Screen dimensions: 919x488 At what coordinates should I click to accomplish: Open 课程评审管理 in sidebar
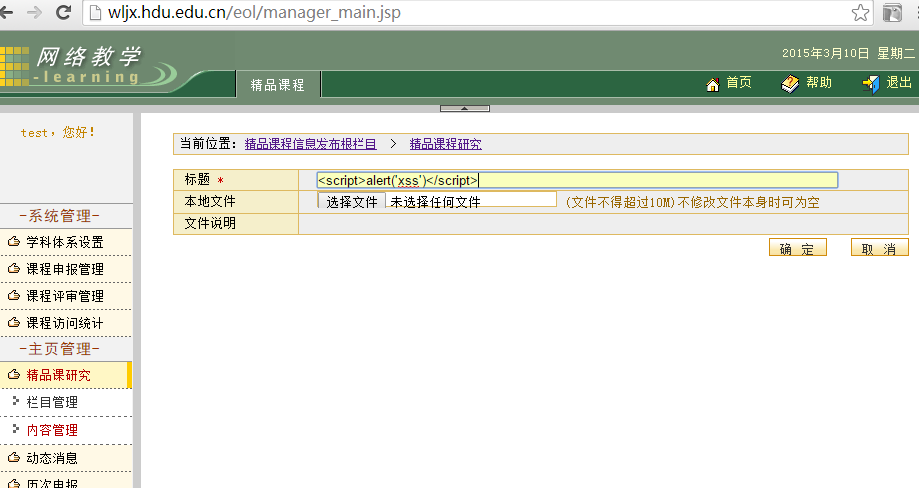click(65, 296)
